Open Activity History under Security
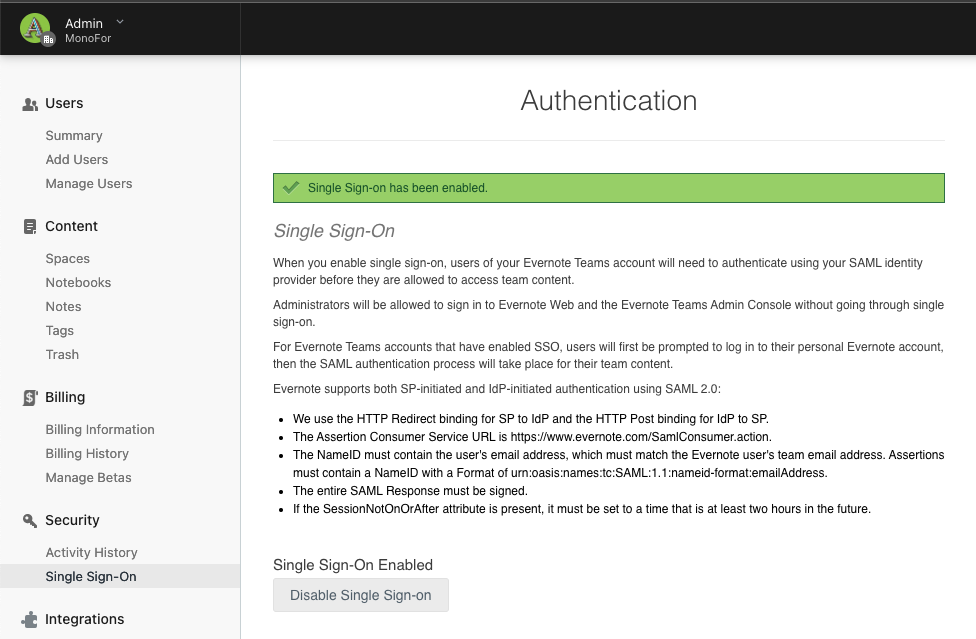Screen dimensions: 976x639 point(91,553)
